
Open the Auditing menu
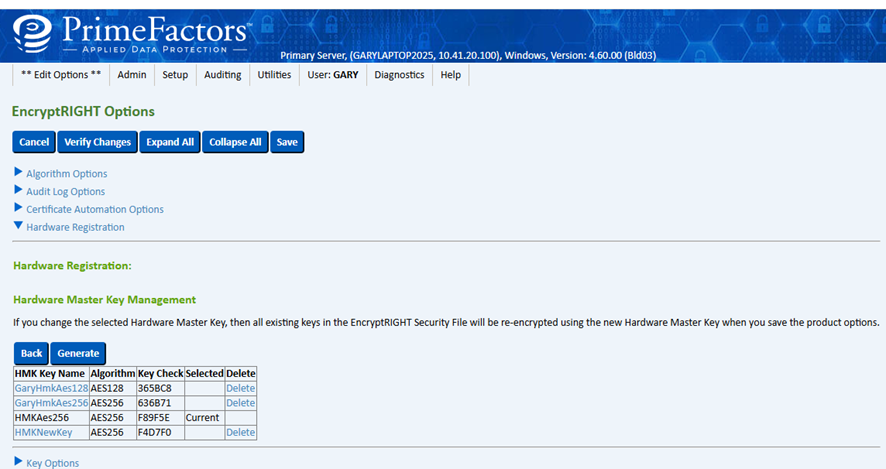[223, 75]
